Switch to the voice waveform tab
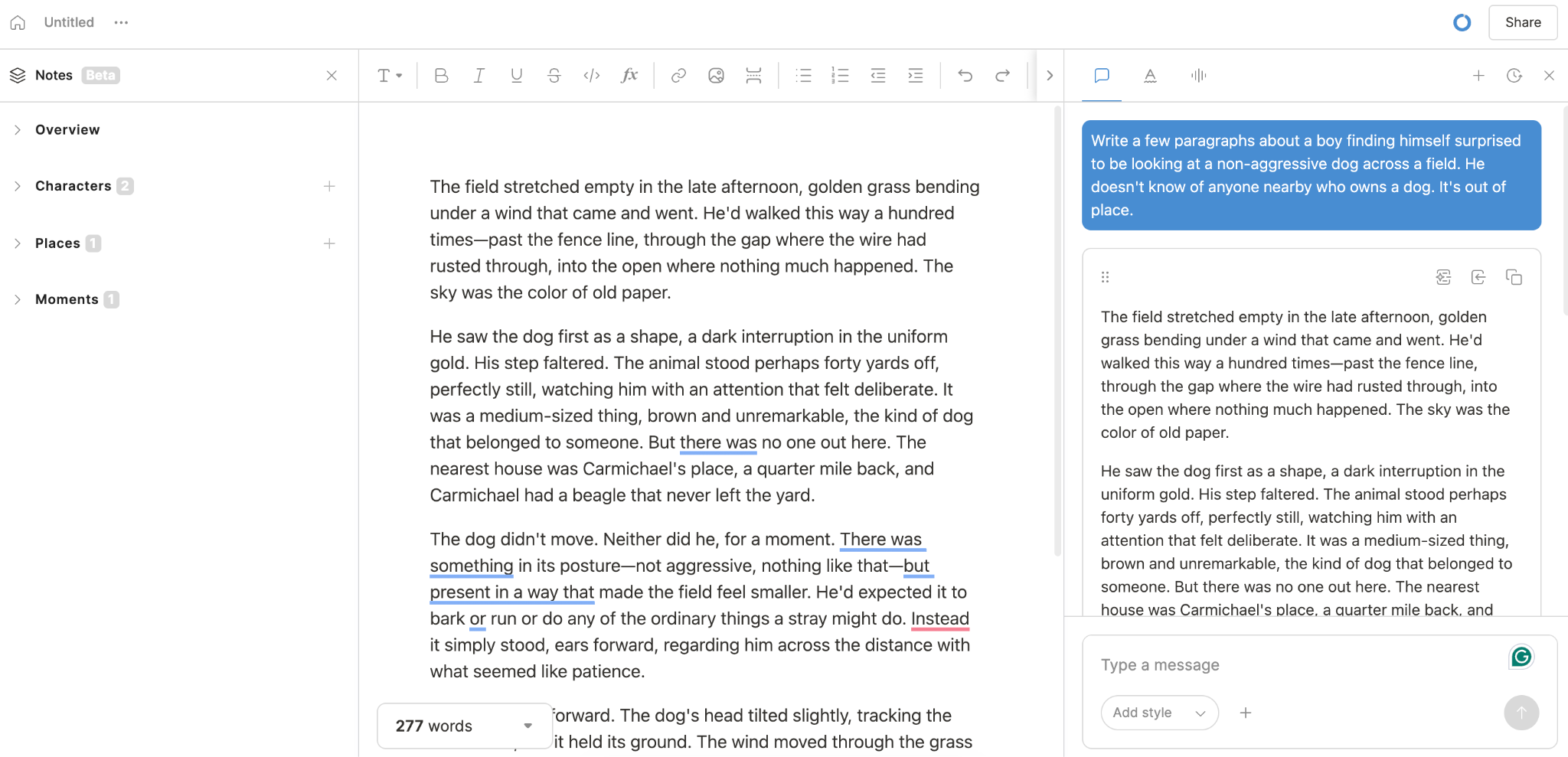This screenshot has width=1568, height=757. [1198, 75]
